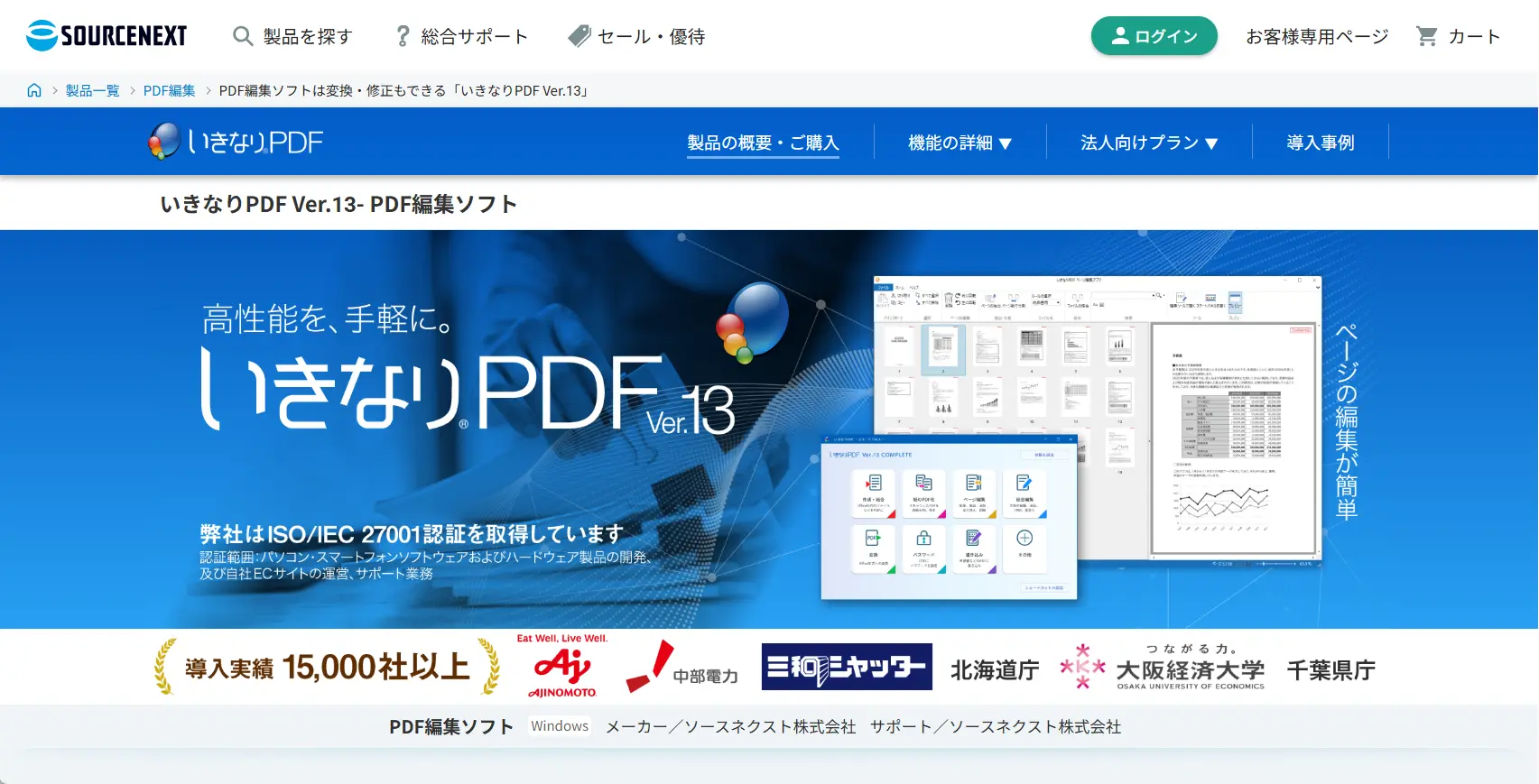
Task: Click the SOURCENEXT logo
Action: click(107, 36)
